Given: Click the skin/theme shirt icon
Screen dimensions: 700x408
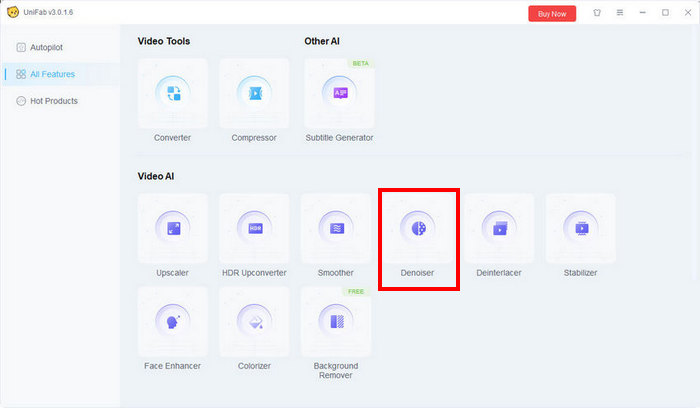Looking at the screenshot, I should pyautogui.click(x=597, y=13).
